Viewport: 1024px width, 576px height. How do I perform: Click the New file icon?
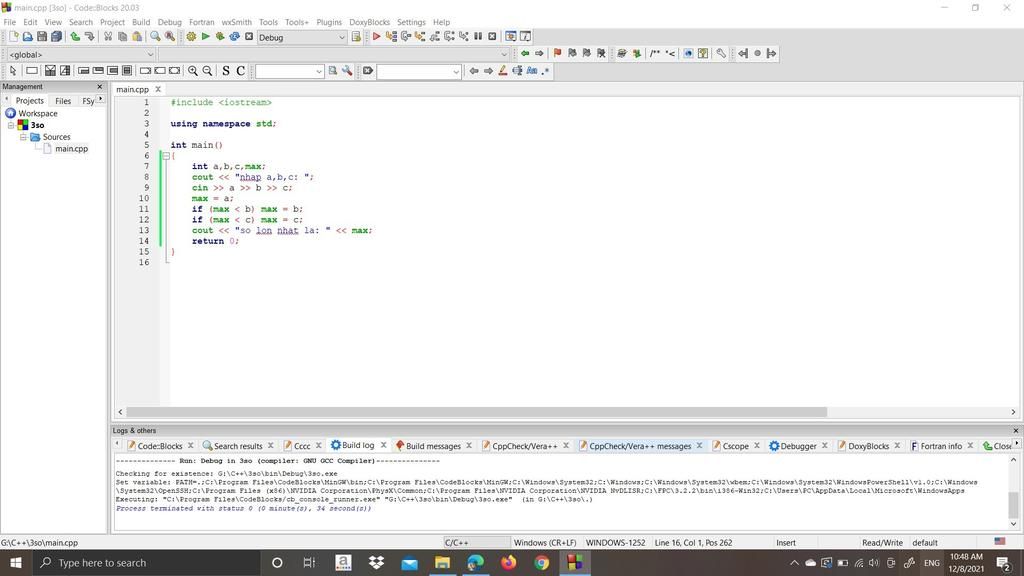(x=13, y=37)
